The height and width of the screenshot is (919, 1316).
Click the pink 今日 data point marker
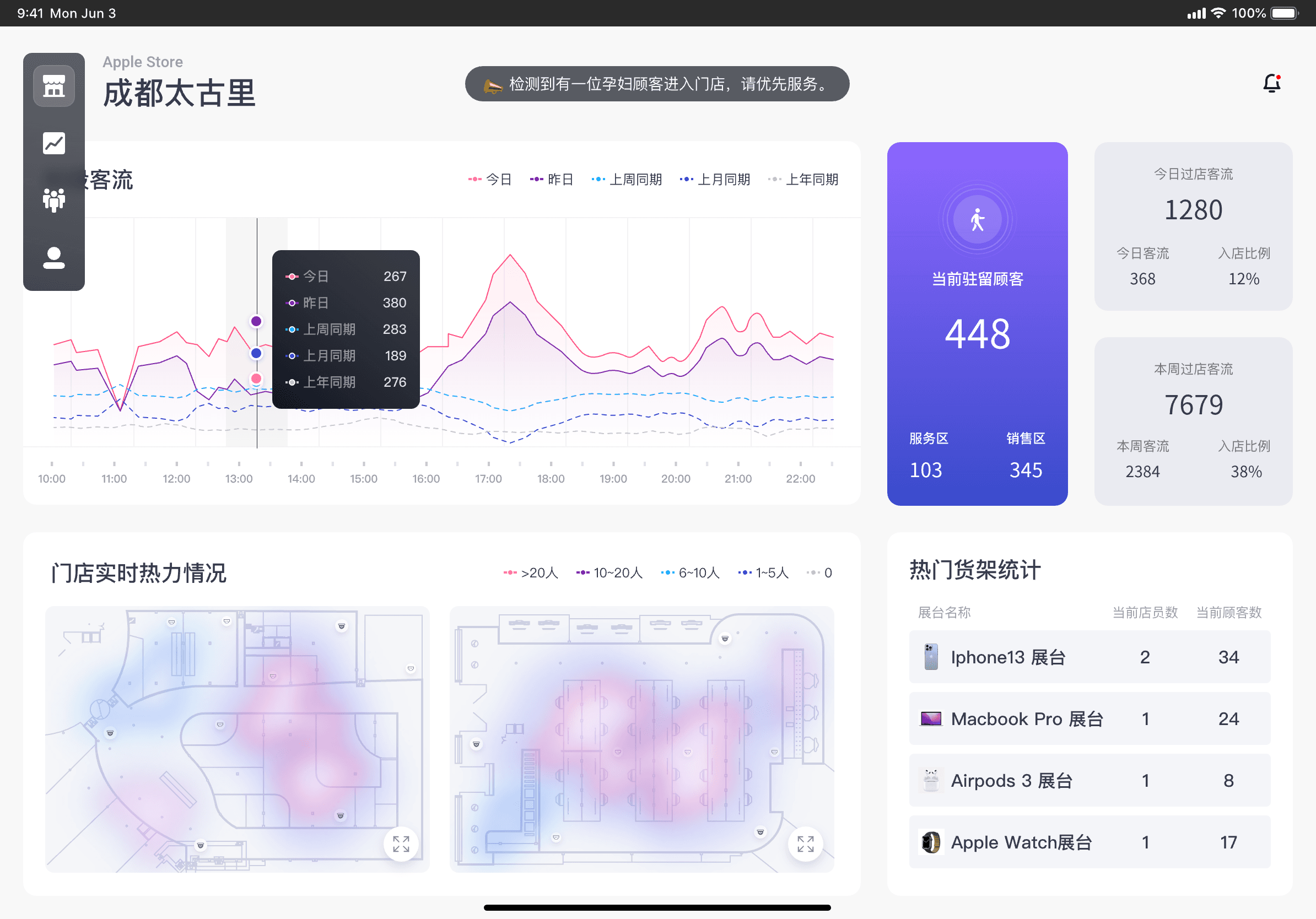256,379
